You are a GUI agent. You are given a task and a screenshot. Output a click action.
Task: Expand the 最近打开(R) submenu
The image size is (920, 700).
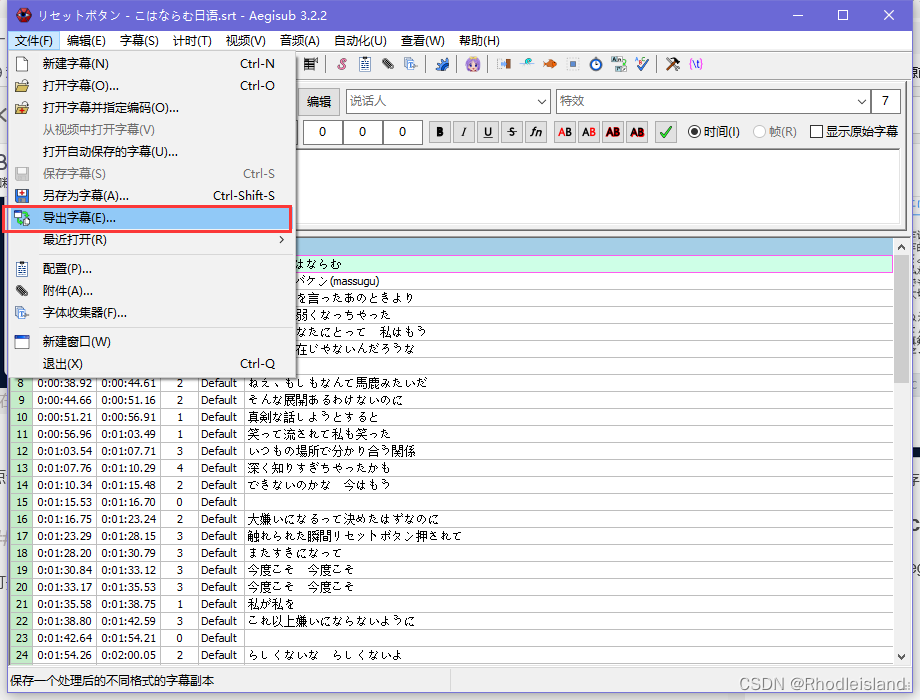click(150, 239)
